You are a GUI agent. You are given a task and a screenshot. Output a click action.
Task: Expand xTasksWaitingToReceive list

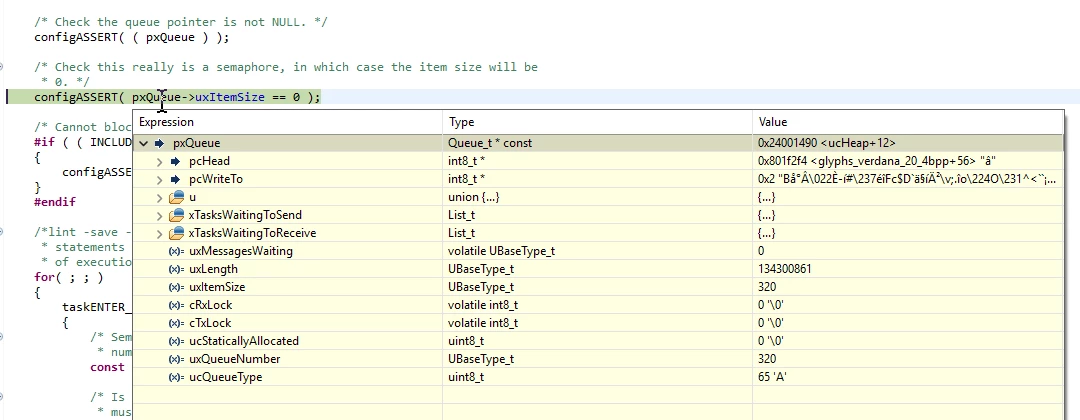click(x=160, y=233)
